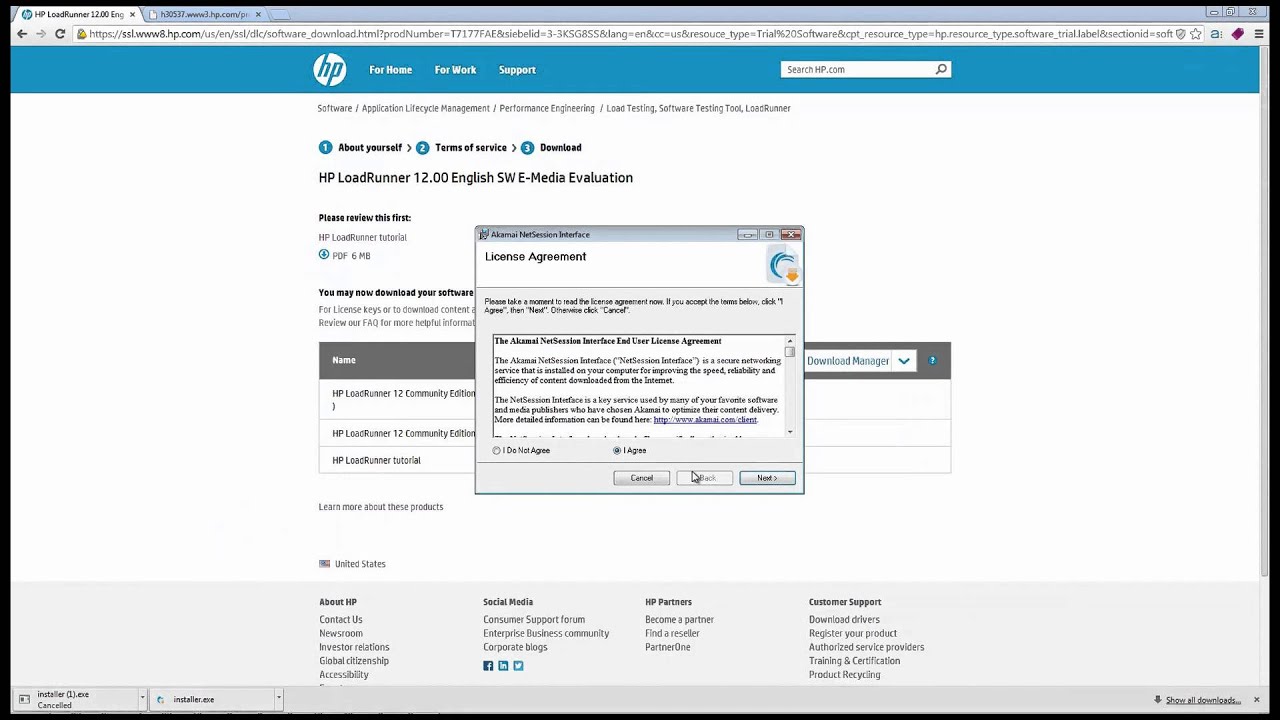Select the I Agree radio button
This screenshot has height=720, width=1280.
tap(617, 451)
